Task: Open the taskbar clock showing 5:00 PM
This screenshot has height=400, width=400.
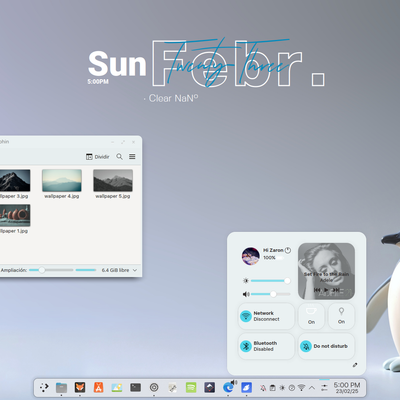Action: (x=347, y=388)
